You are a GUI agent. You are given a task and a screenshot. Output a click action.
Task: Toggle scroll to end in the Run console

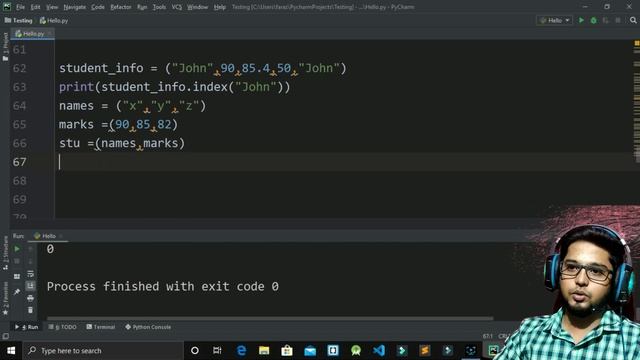(x=30, y=286)
